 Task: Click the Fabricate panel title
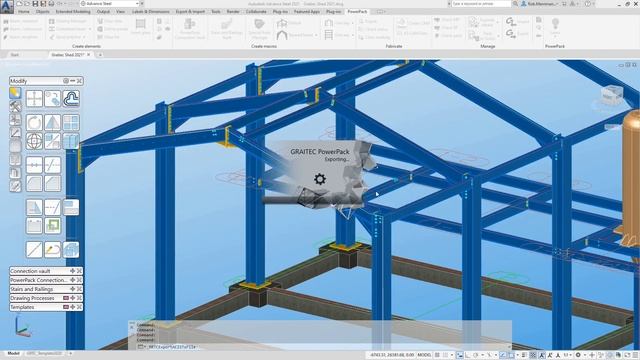click(x=394, y=46)
